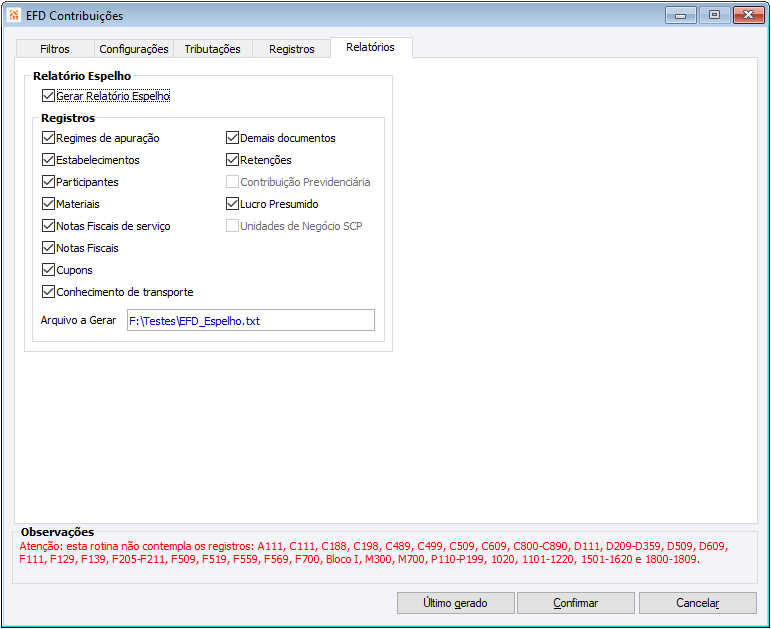Click the Arquivo a Gerar label

(x=78, y=320)
